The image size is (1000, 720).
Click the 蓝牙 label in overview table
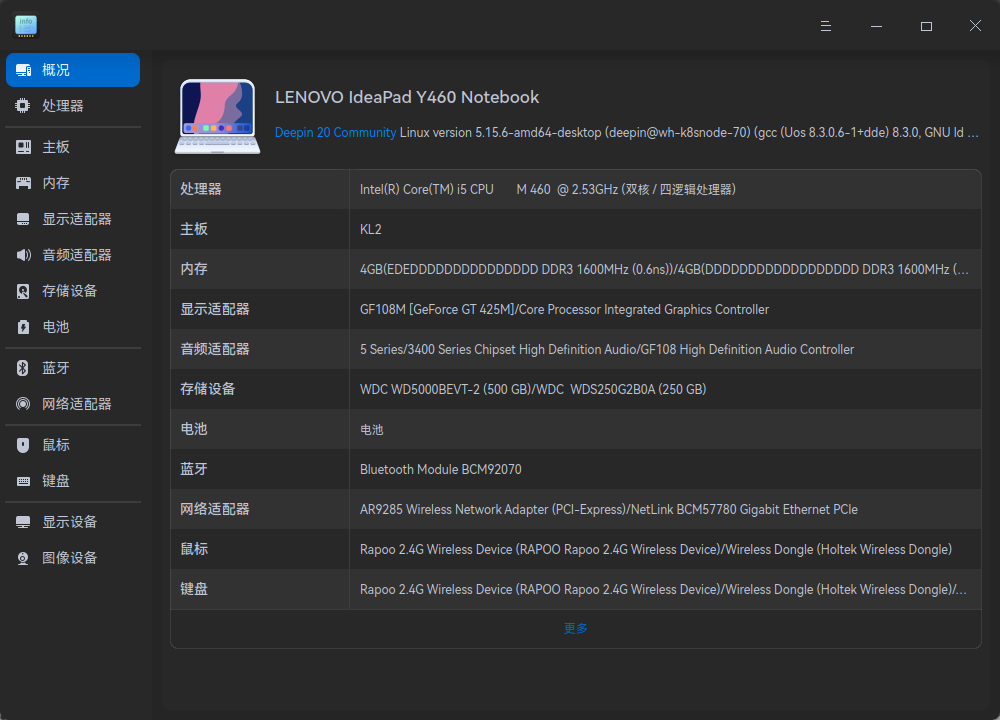(194, 469)
